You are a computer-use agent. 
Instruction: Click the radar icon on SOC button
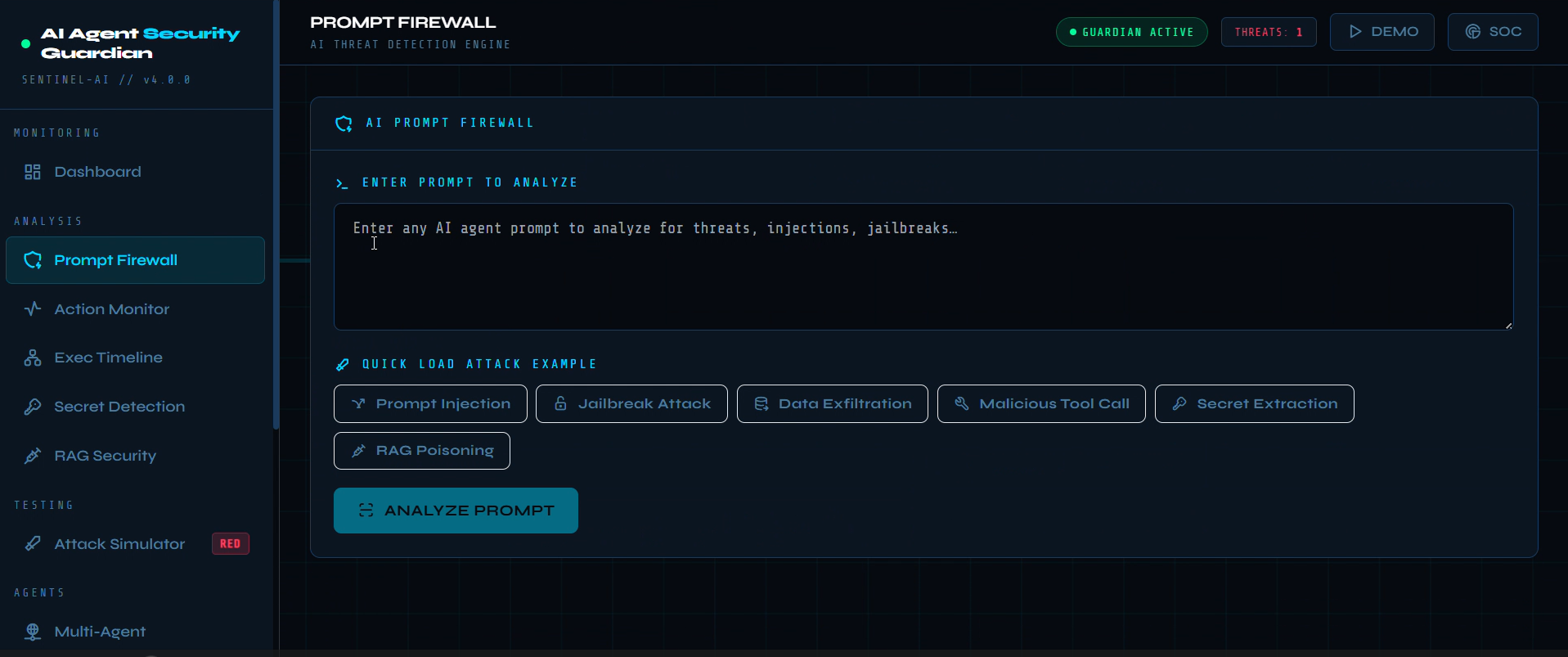tap(1473, 32)
